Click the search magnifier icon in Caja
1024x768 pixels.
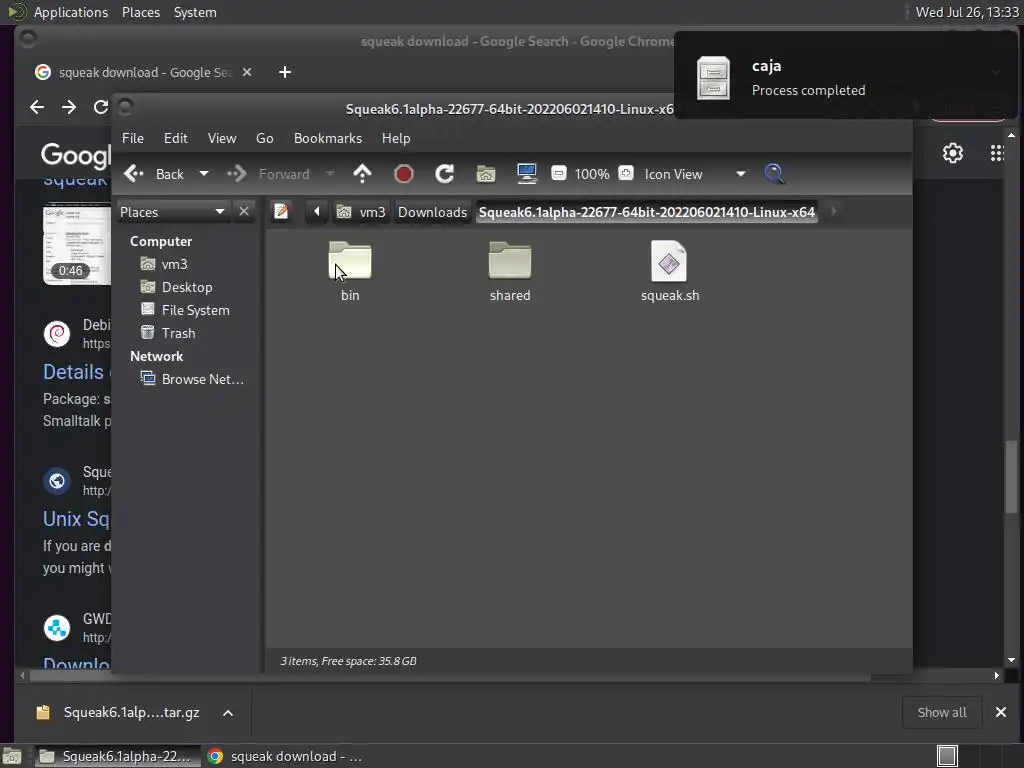point(775,174)
